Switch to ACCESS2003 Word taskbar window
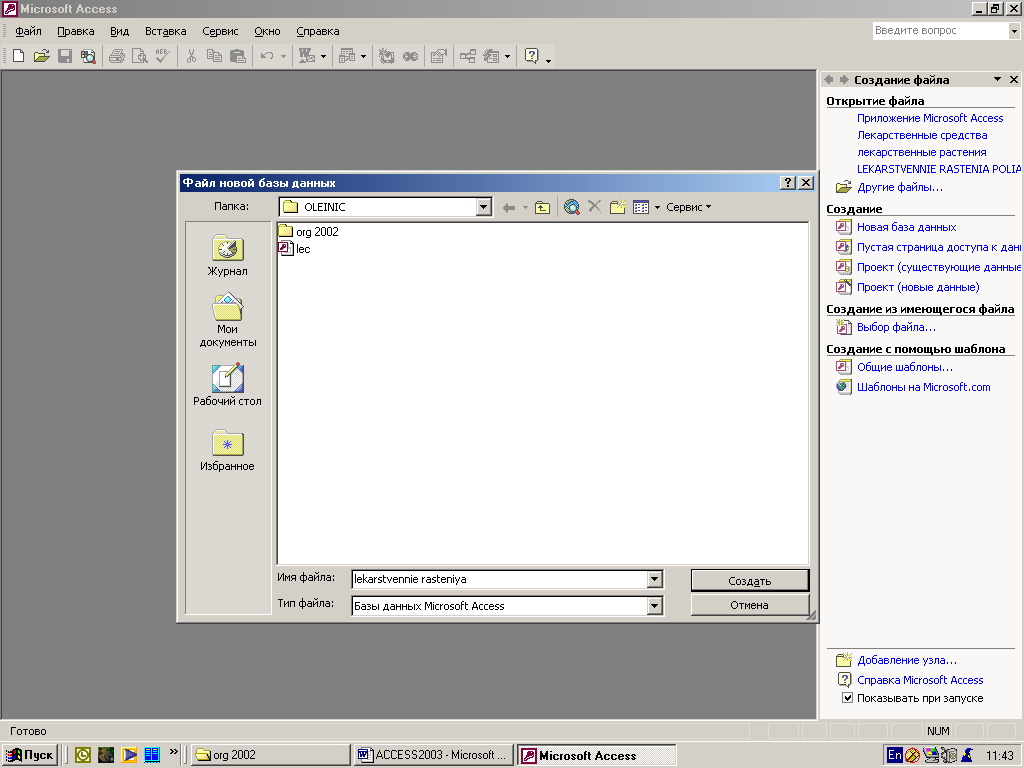The width and height of the screenshot is (1024, 768). (432, 755)
